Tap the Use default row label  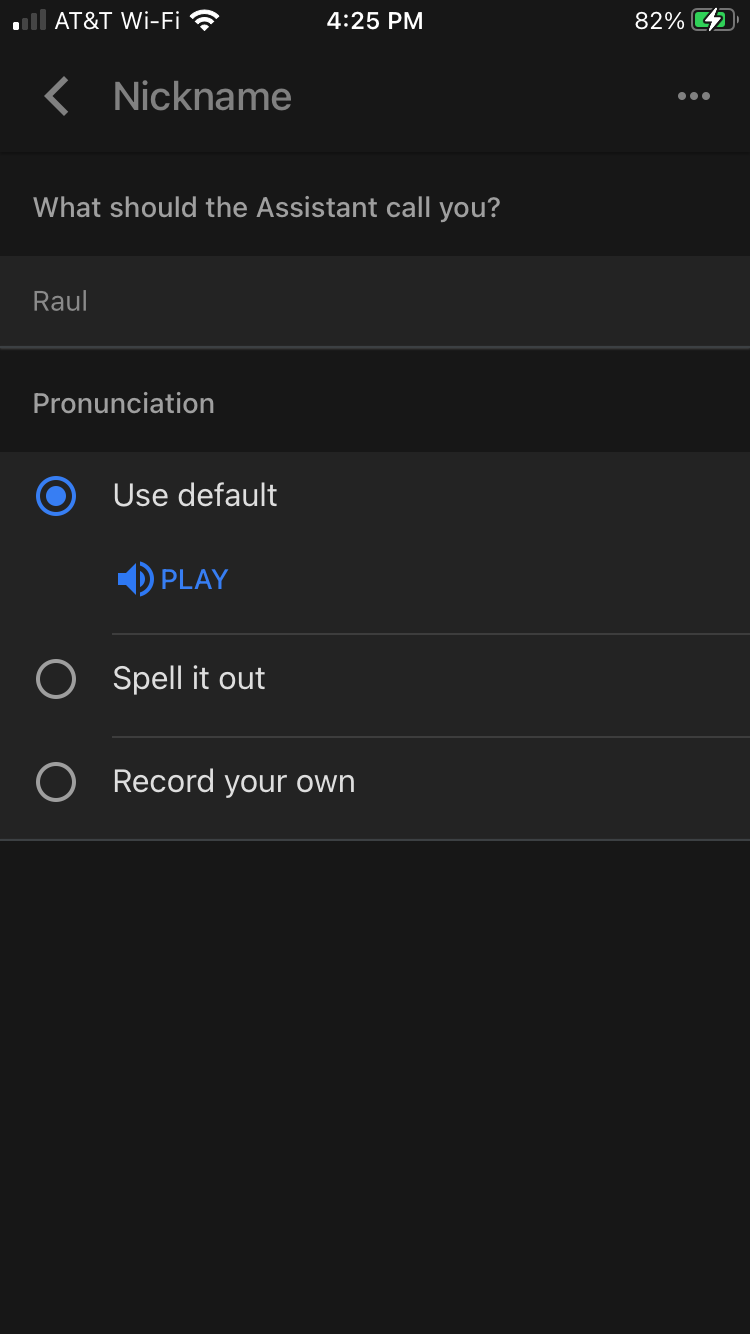coord(195,496)
